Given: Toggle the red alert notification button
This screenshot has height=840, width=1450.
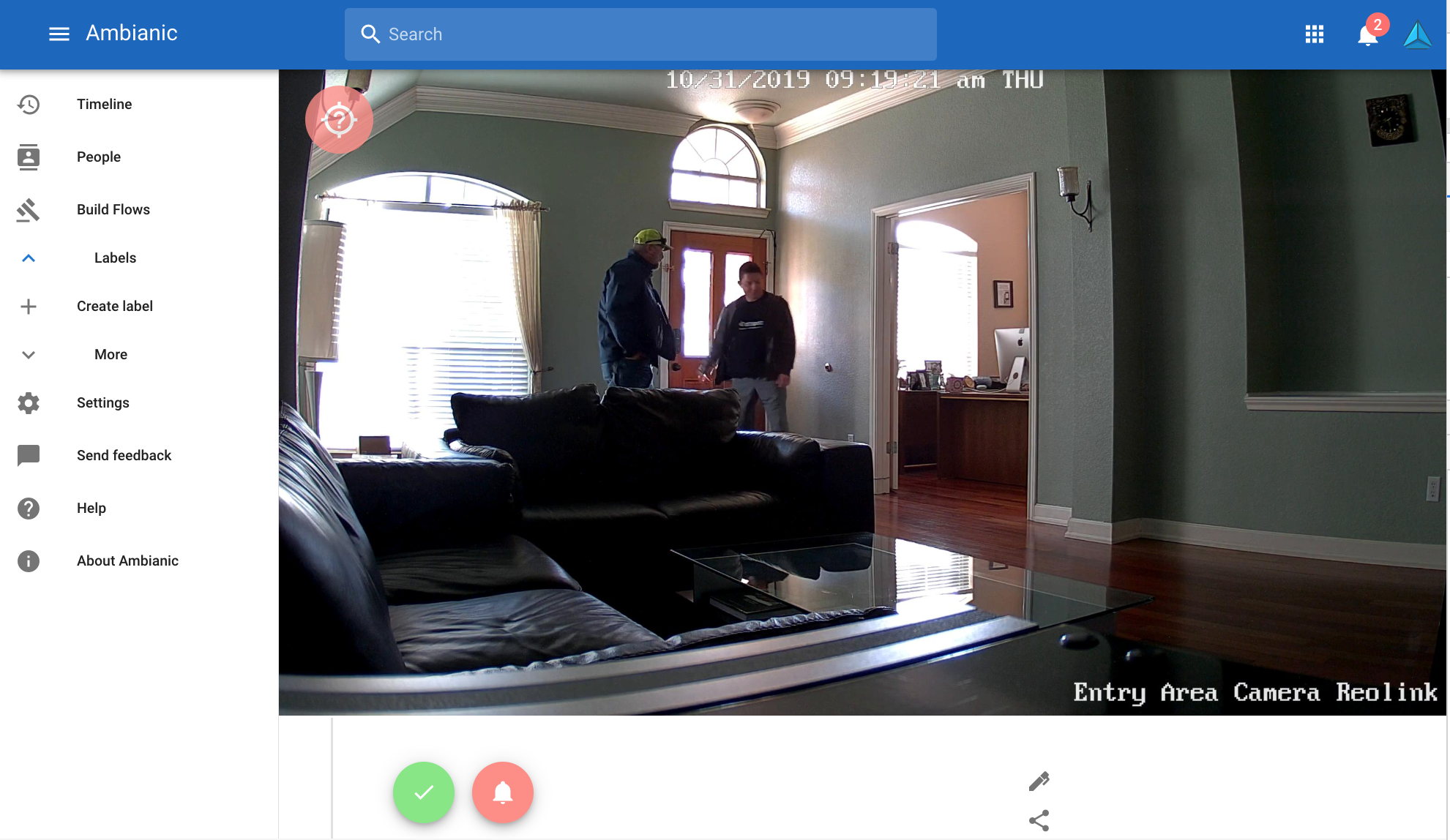Looking at the screenshot, I should coord(502,791).
